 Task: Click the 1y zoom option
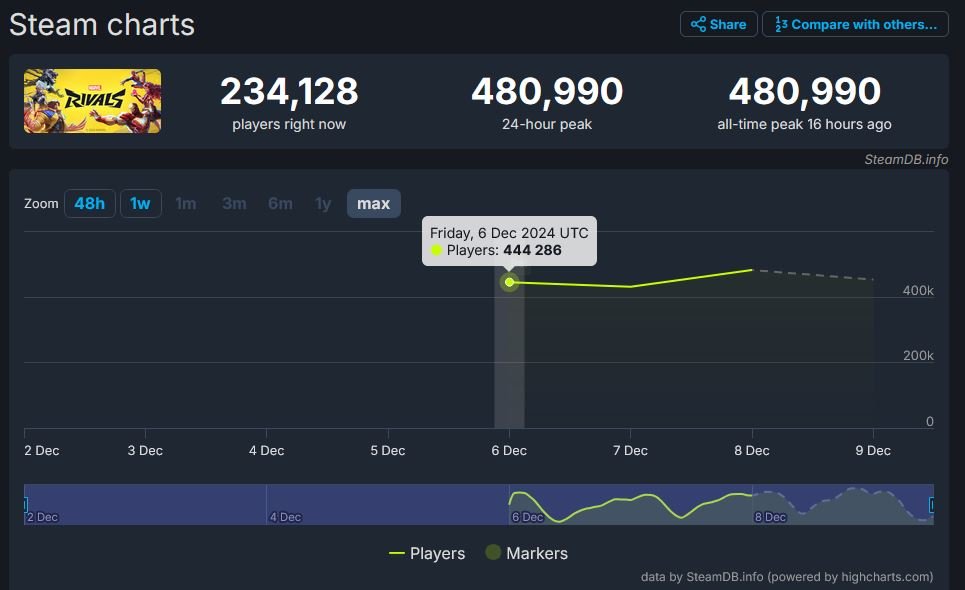[323, 204]
